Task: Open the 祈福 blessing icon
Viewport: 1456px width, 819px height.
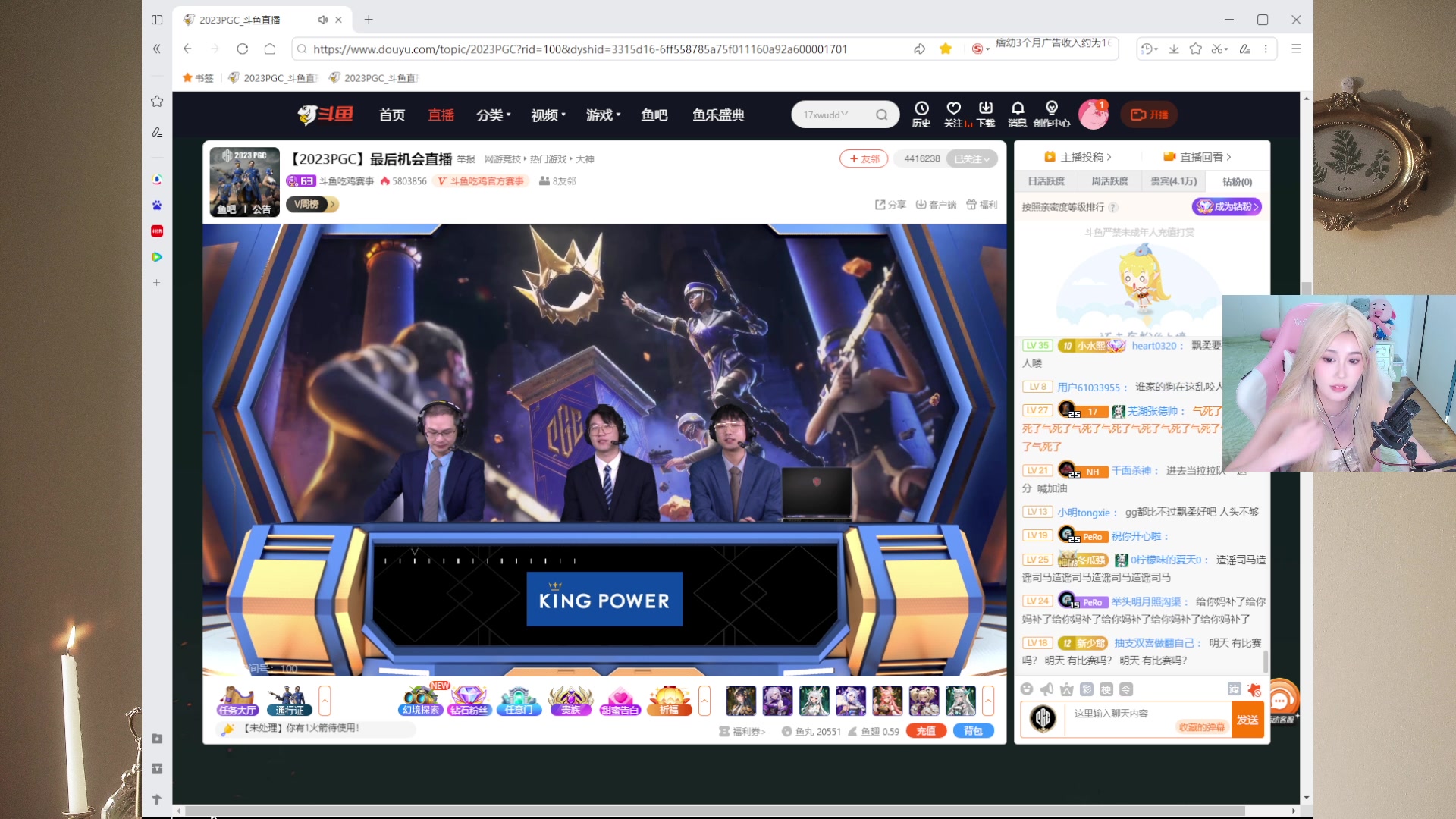Action: click(x=669, y=701)
